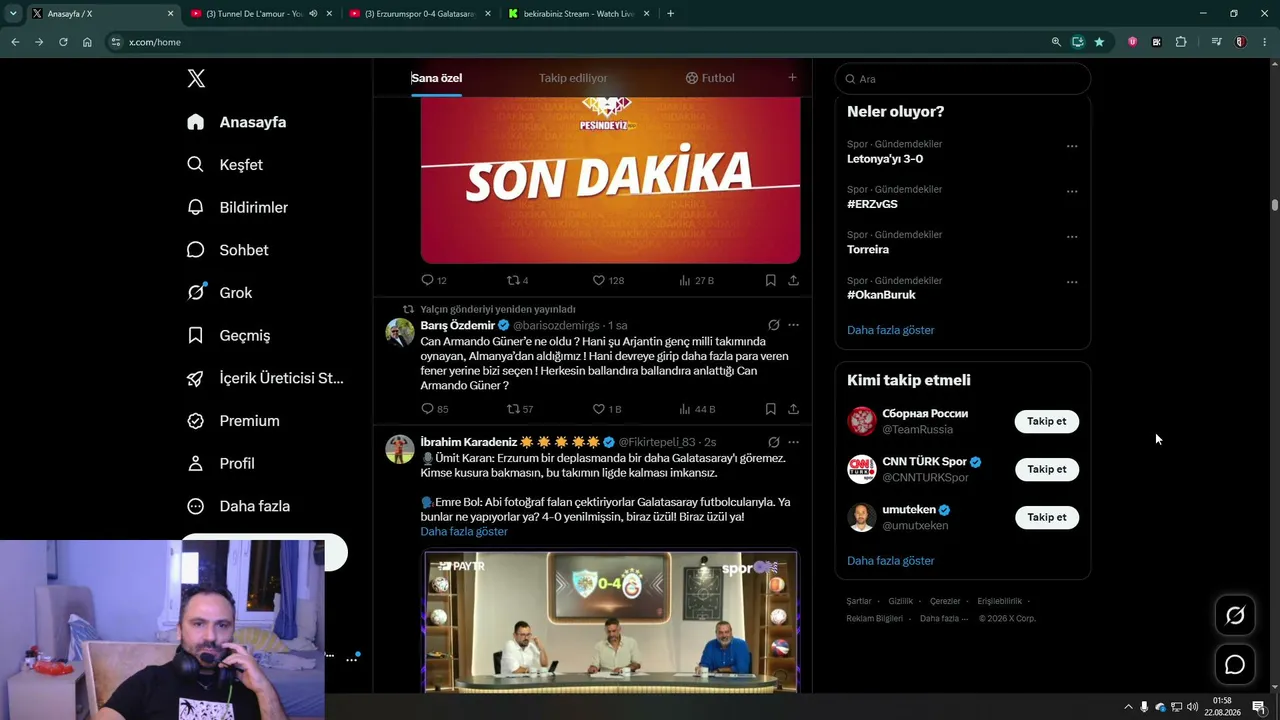Image resolution: width=1280 pixels, height=720 pixels.
Task: View analytics of the post with 27 B views
Action: (696, 281)
